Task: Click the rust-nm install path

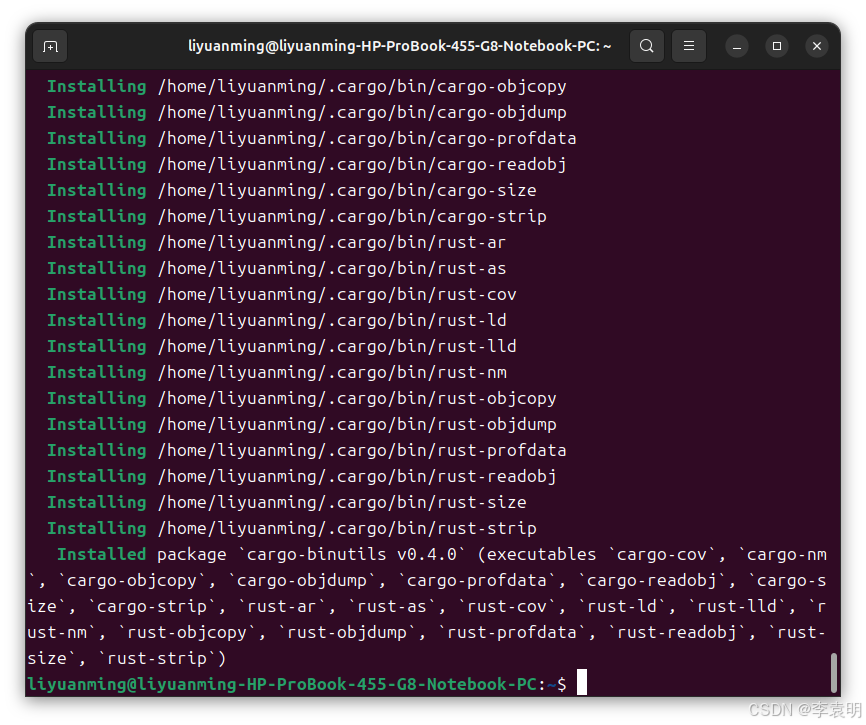Action: pyautogui.click(x=332, y=372)
